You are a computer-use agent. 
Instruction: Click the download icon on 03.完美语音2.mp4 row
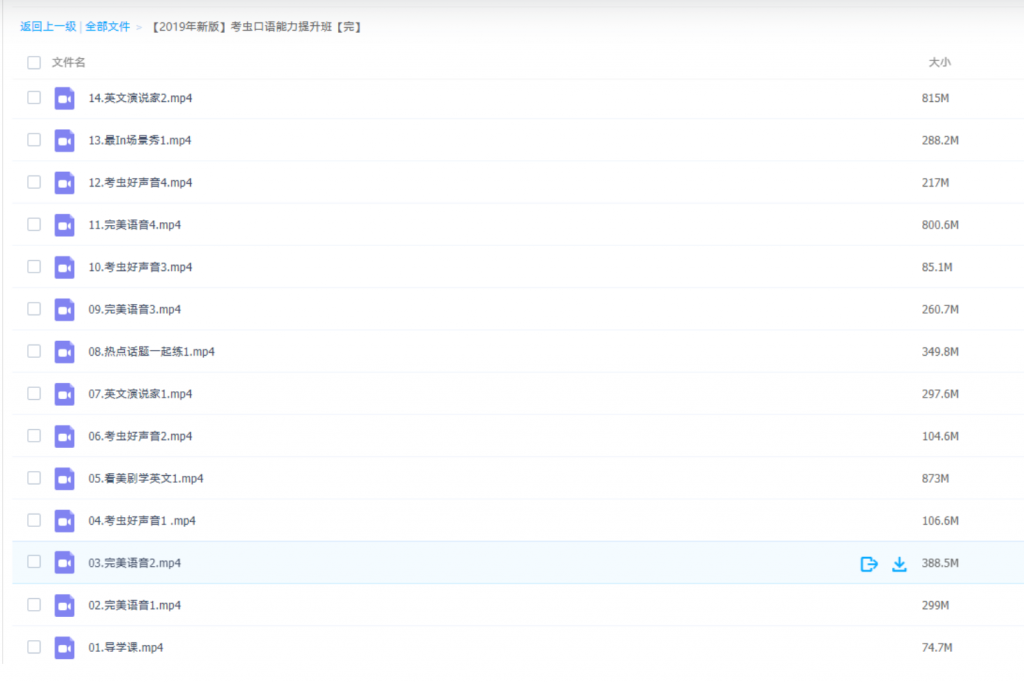899,564
